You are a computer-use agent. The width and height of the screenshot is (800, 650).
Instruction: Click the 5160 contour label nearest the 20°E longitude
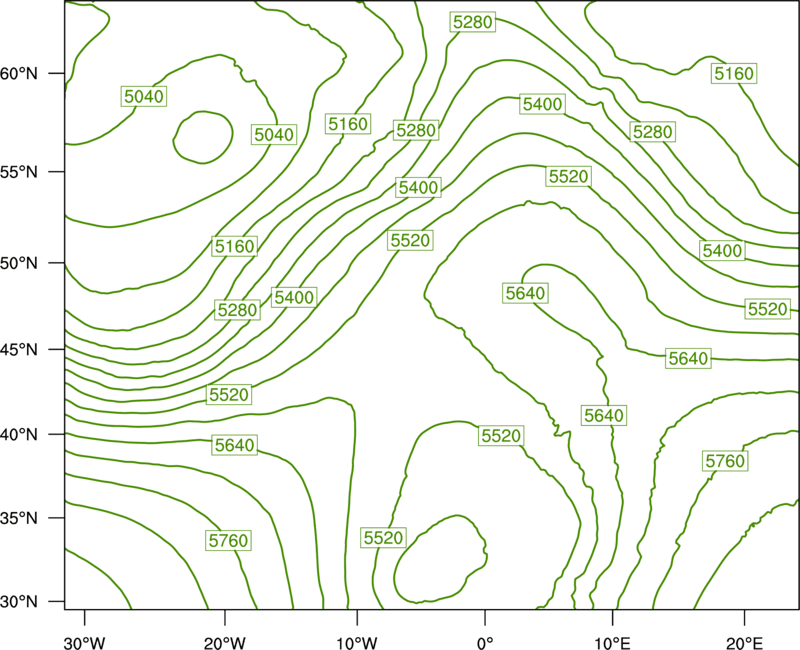coord(734,73)
